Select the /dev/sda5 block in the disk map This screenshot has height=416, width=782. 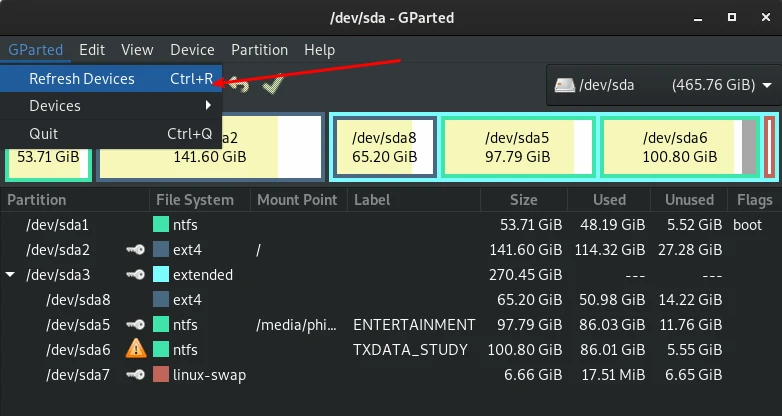pyautogui.click(x=518, y=147)
